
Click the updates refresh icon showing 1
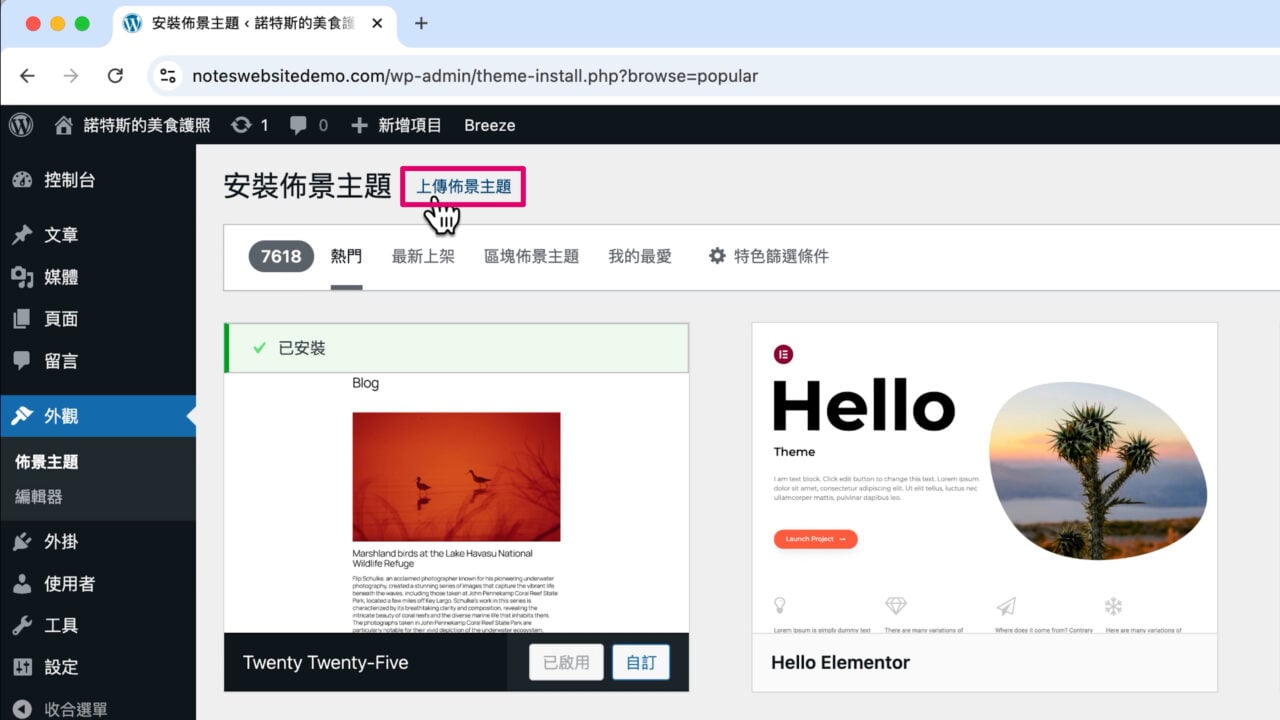click(249, 124)
